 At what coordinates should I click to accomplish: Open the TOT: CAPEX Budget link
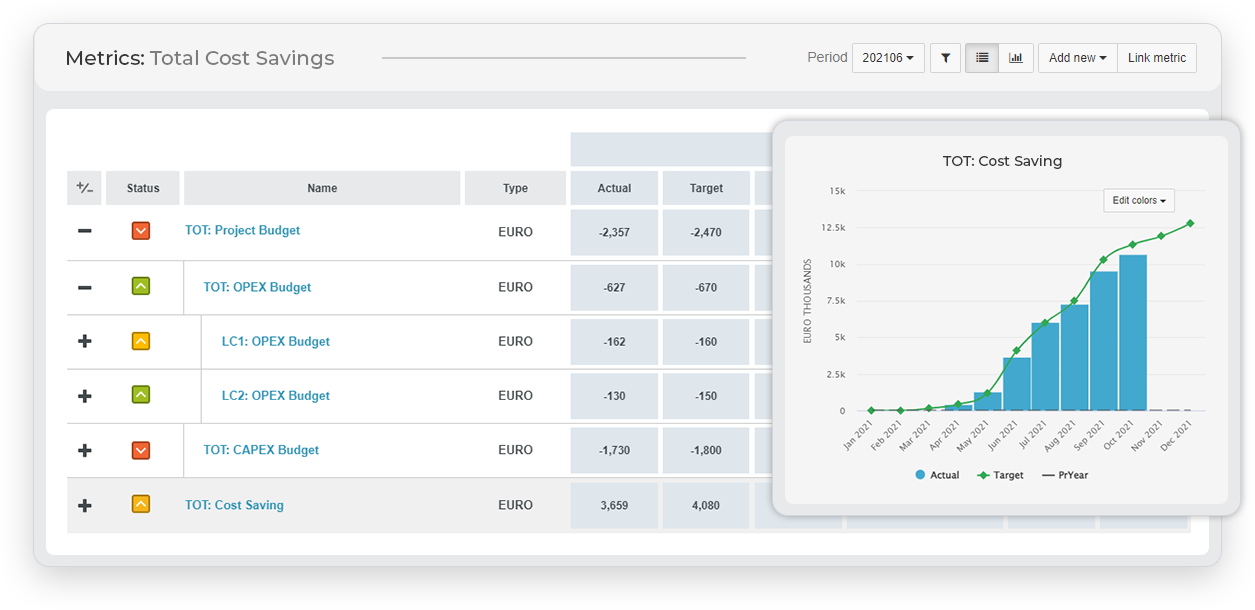coord(261,450)
